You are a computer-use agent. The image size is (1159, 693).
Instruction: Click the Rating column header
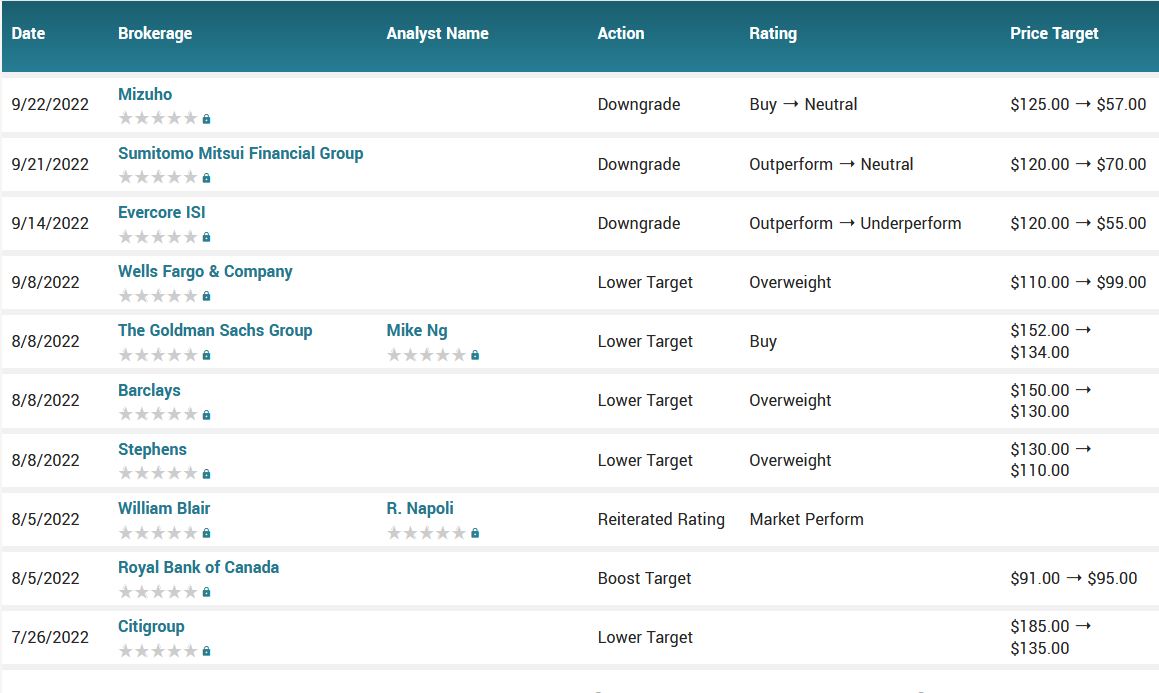773,33
